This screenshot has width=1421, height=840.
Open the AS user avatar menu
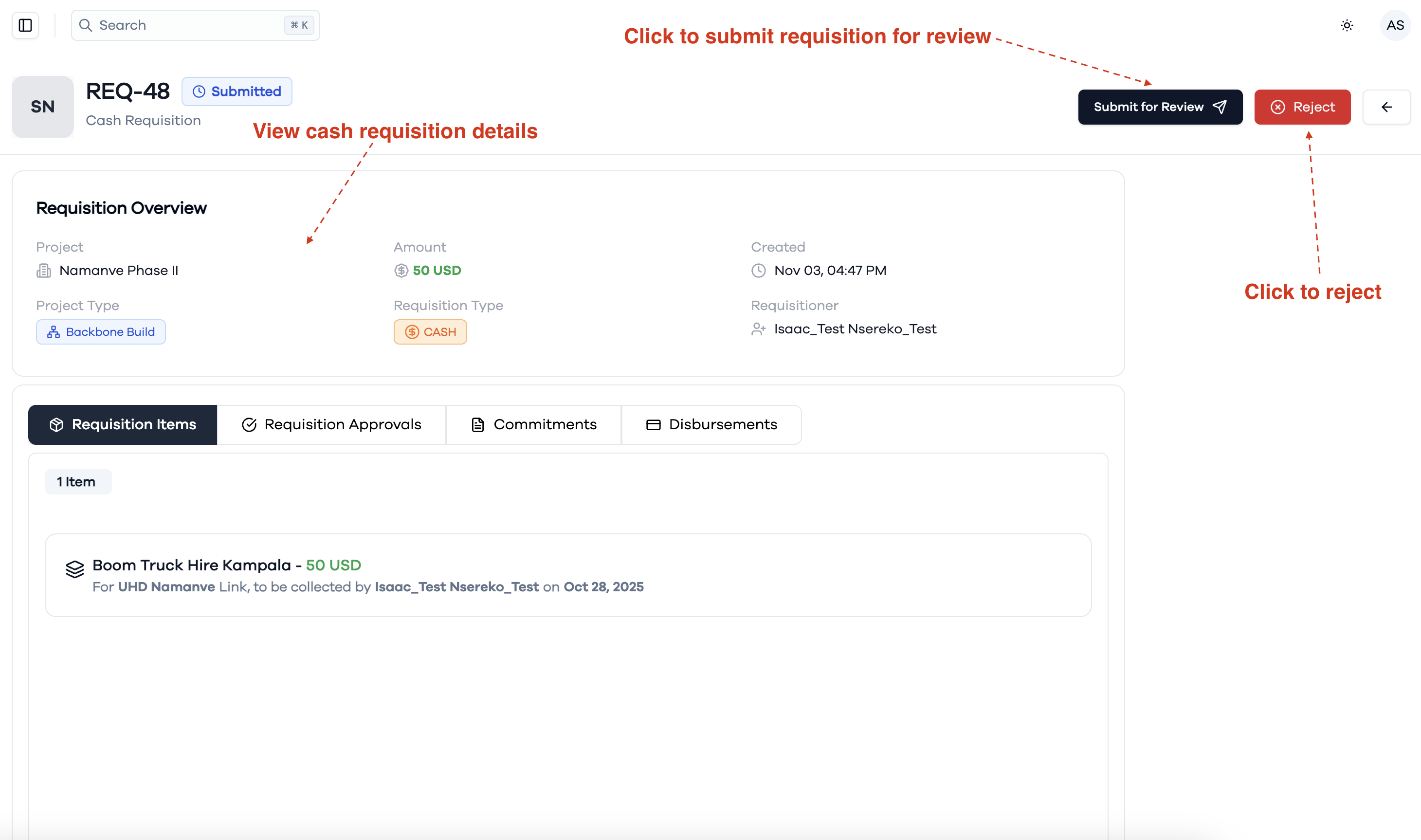point(1395,25)
